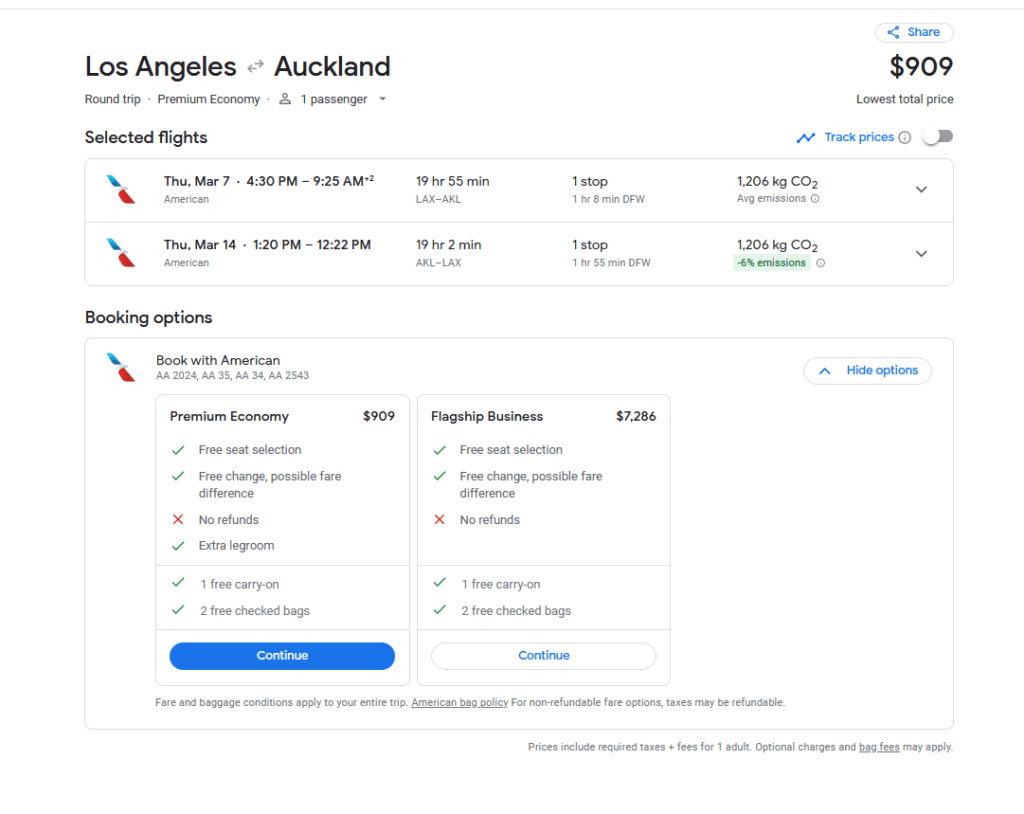Select the American Airlines logo on departing flight
Screen dimensions: 1024x814
(x=121, y=189)
